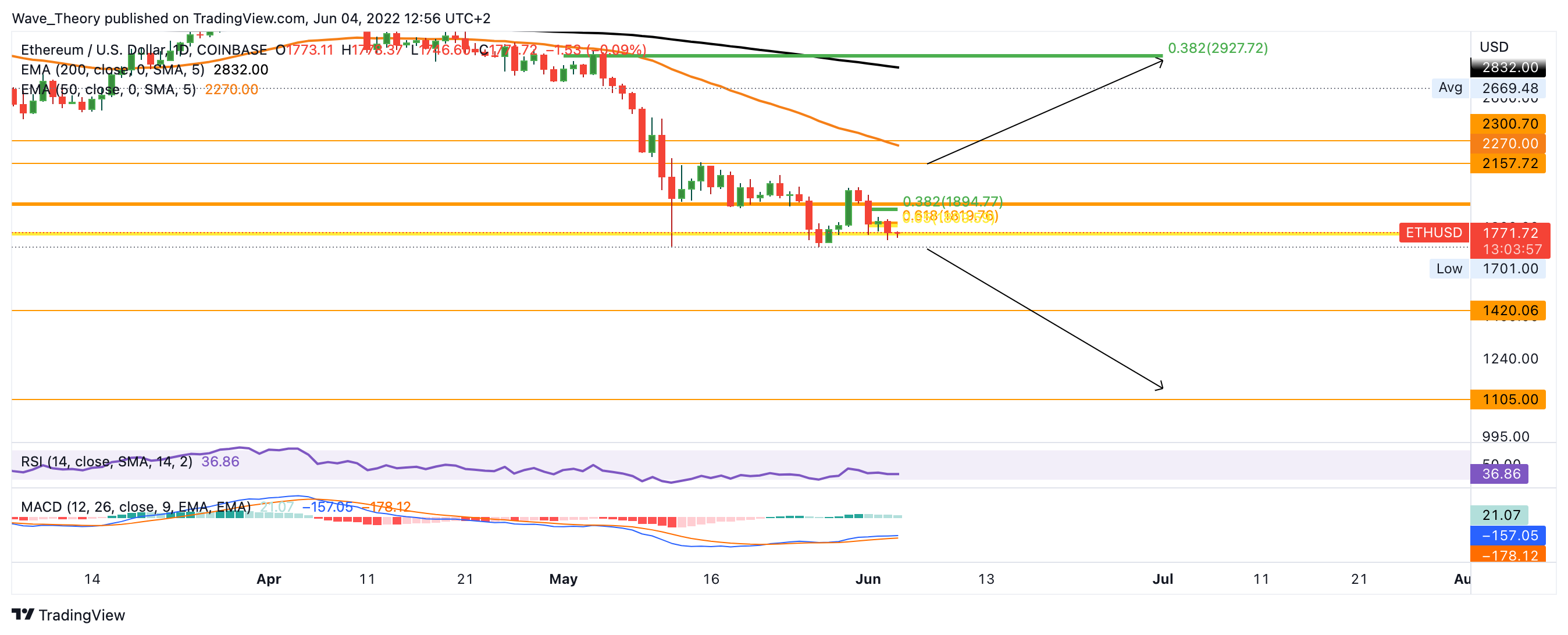
Task: Click the Low price tag
Action: click(1449, 269)
